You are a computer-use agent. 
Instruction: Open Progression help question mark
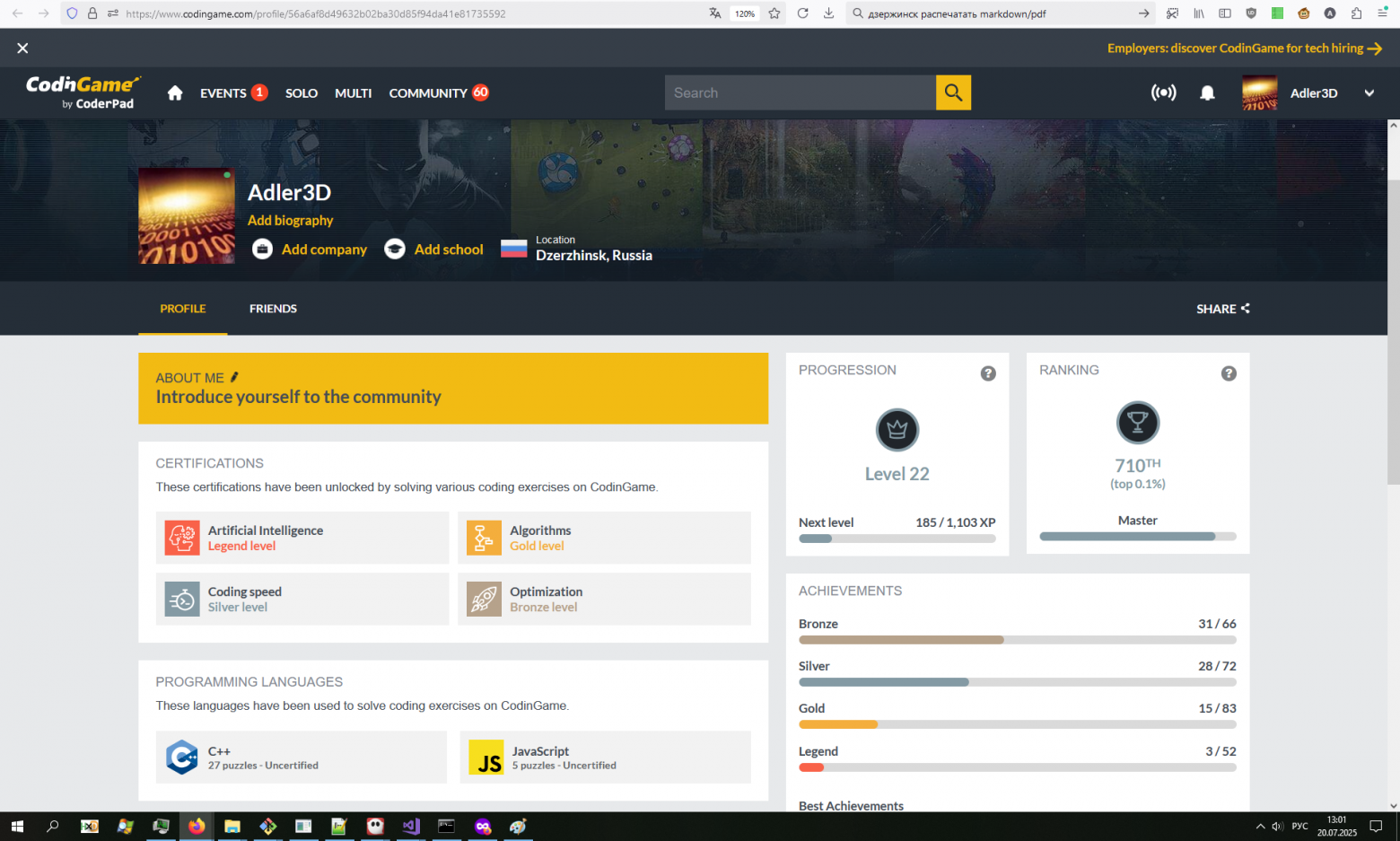click(988, 373)
